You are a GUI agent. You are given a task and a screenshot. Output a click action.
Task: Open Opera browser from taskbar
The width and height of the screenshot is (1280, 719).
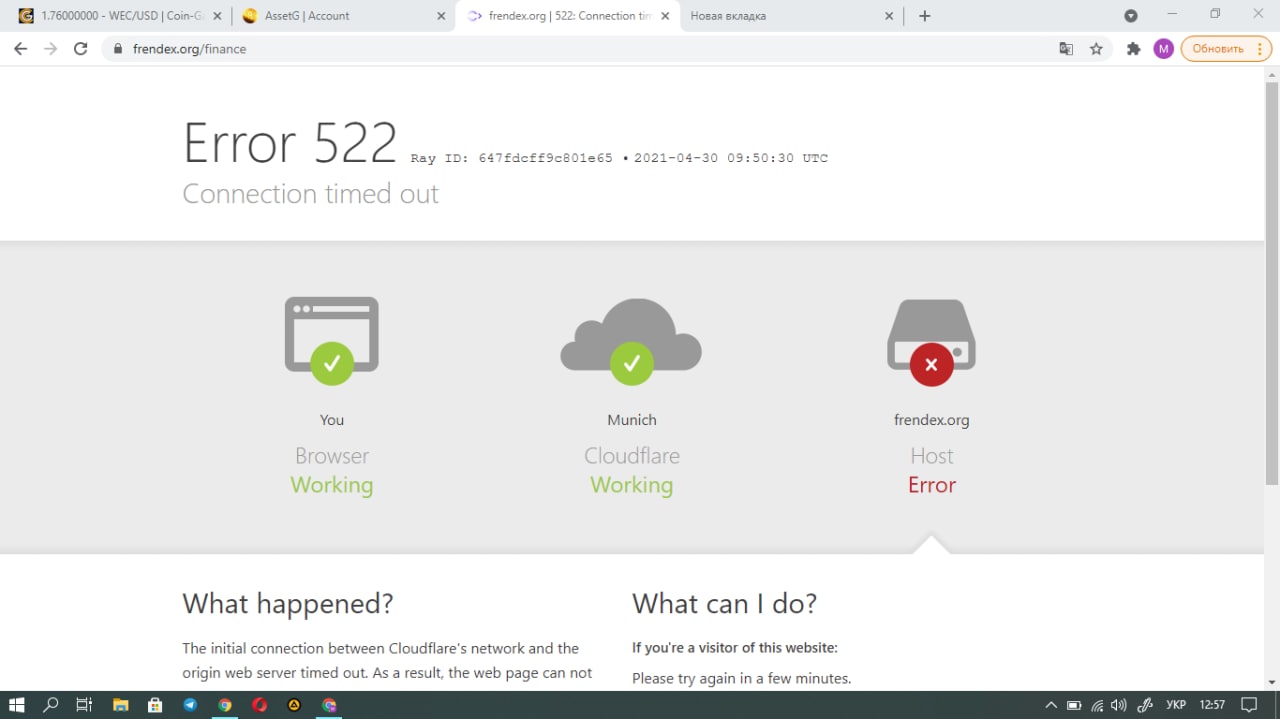(x=260, y=705)
